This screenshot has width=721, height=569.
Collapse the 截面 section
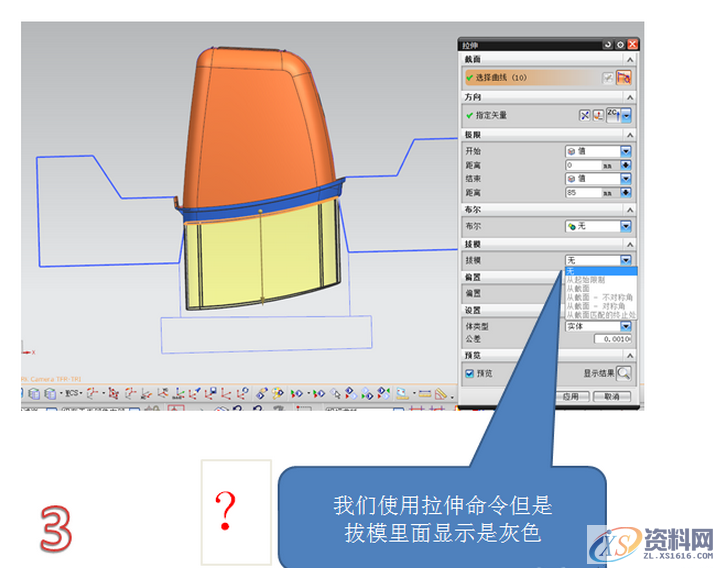click(x=630, y=60)
